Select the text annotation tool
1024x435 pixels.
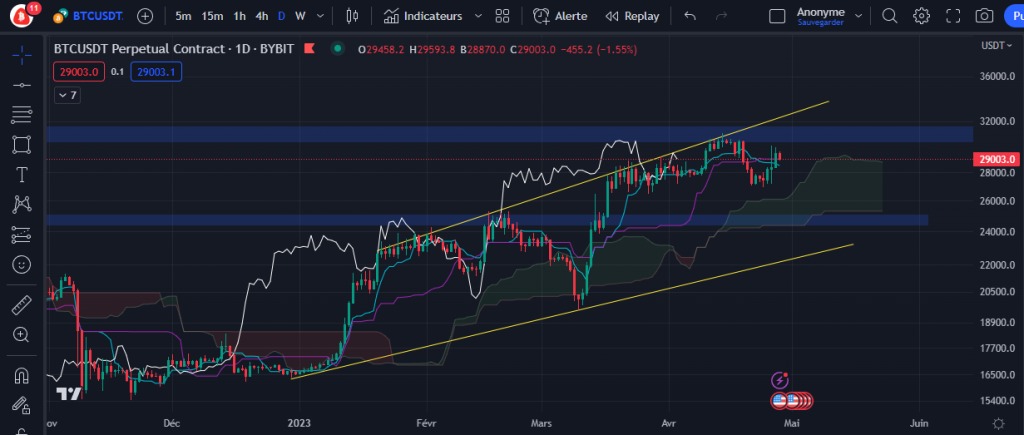pyautogui.click(x=22, y=174)
